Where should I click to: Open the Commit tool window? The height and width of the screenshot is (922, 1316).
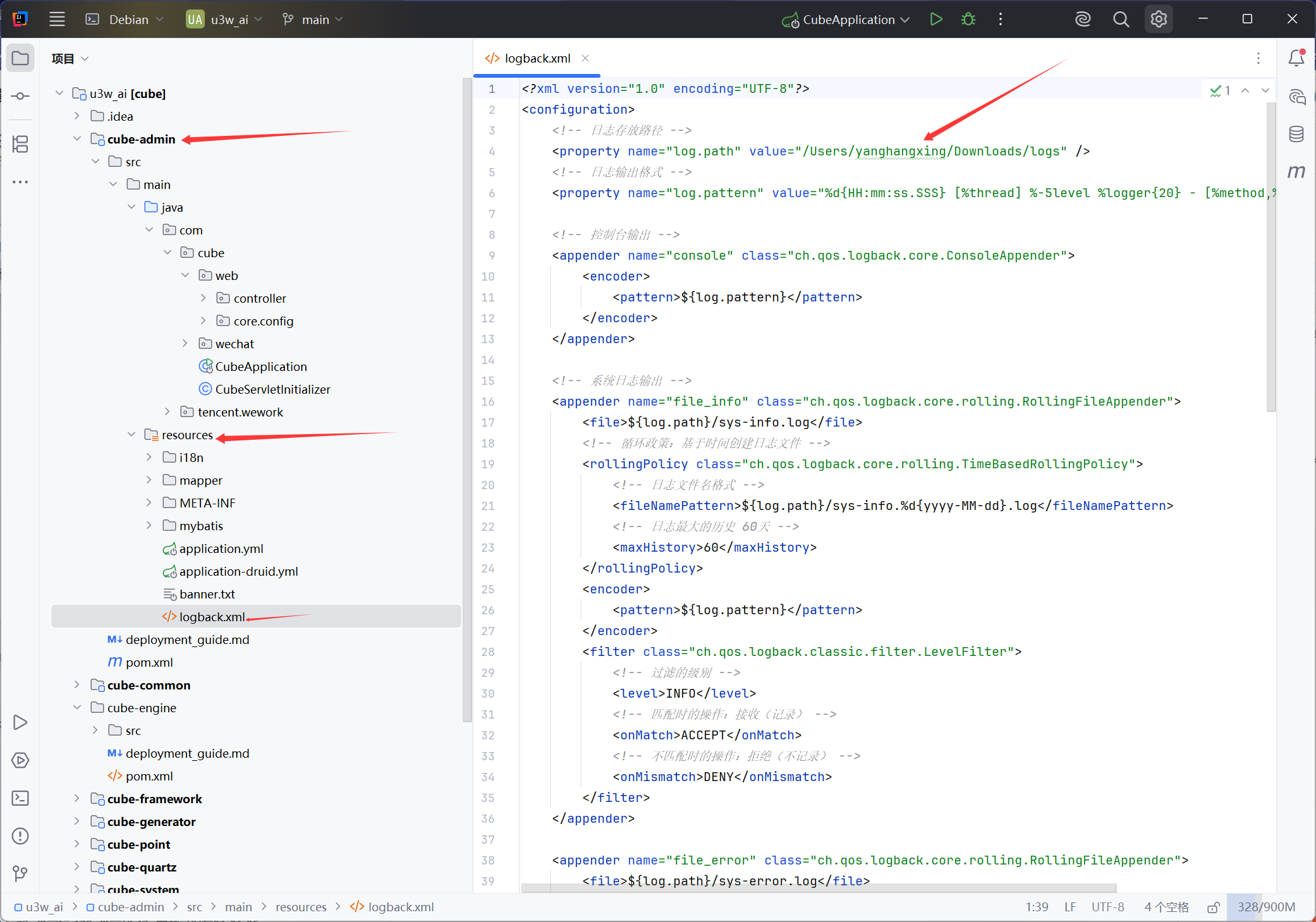(x=20, y=96)
